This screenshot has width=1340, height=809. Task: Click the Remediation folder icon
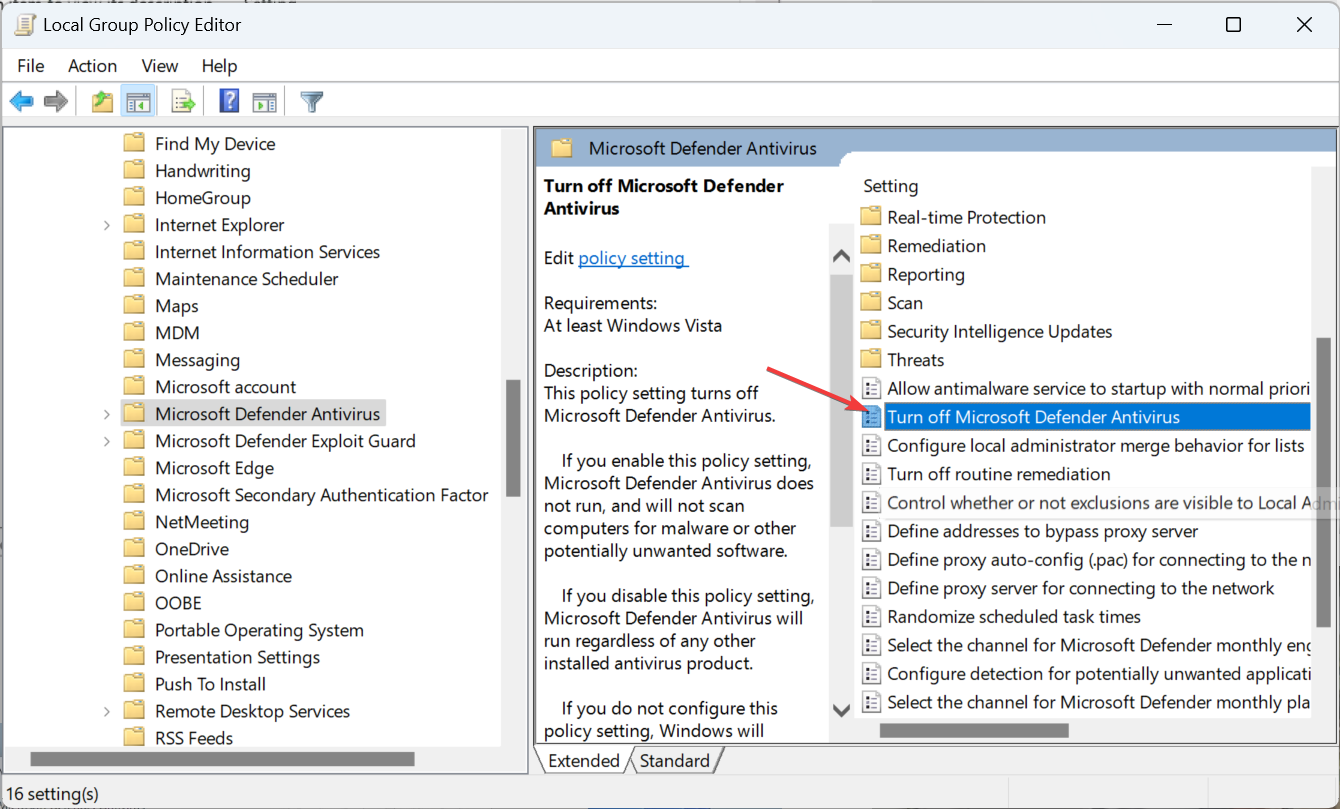(x=871, y=245)
